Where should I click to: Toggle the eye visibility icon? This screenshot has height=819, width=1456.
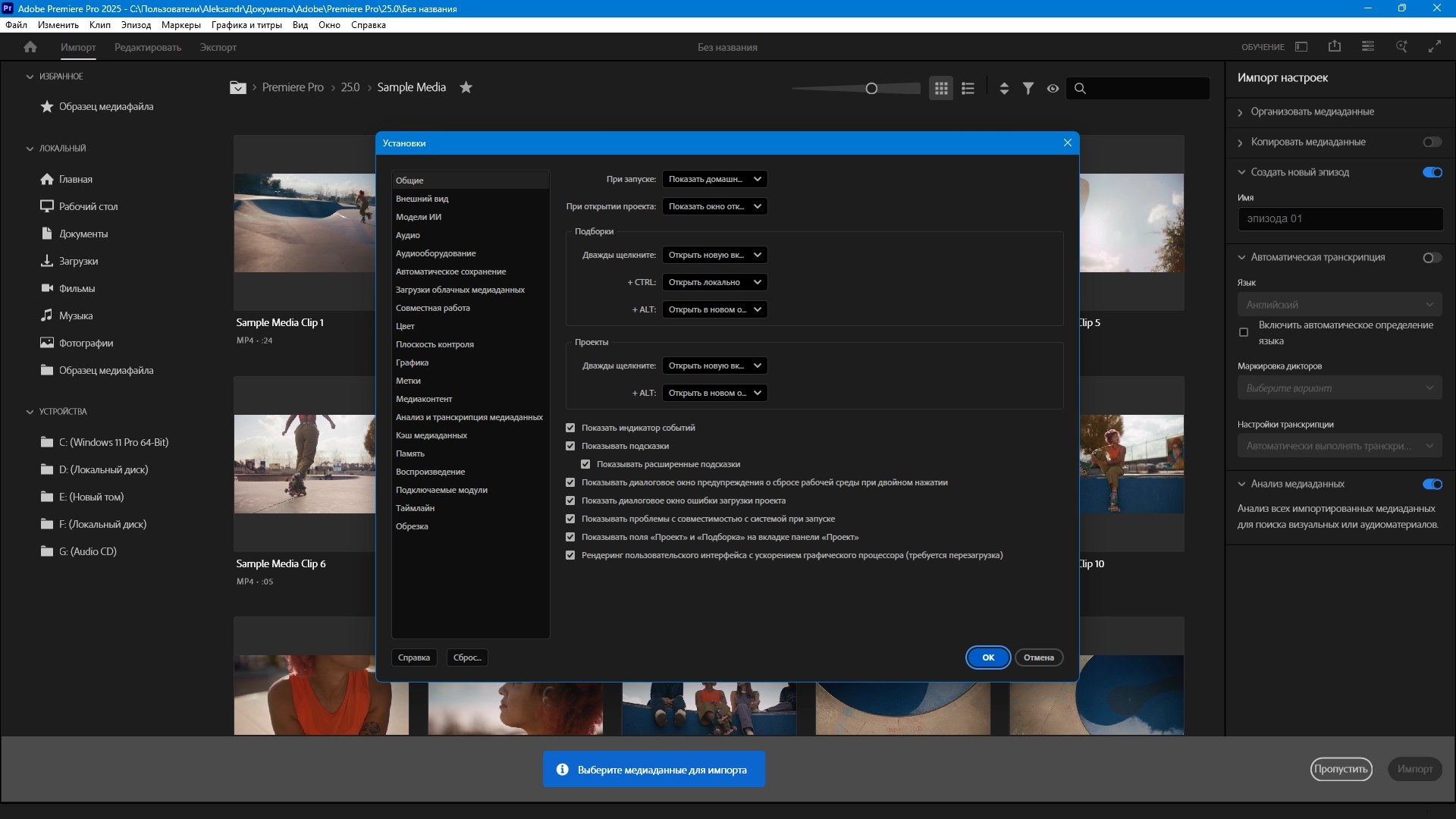point(1053,88)
